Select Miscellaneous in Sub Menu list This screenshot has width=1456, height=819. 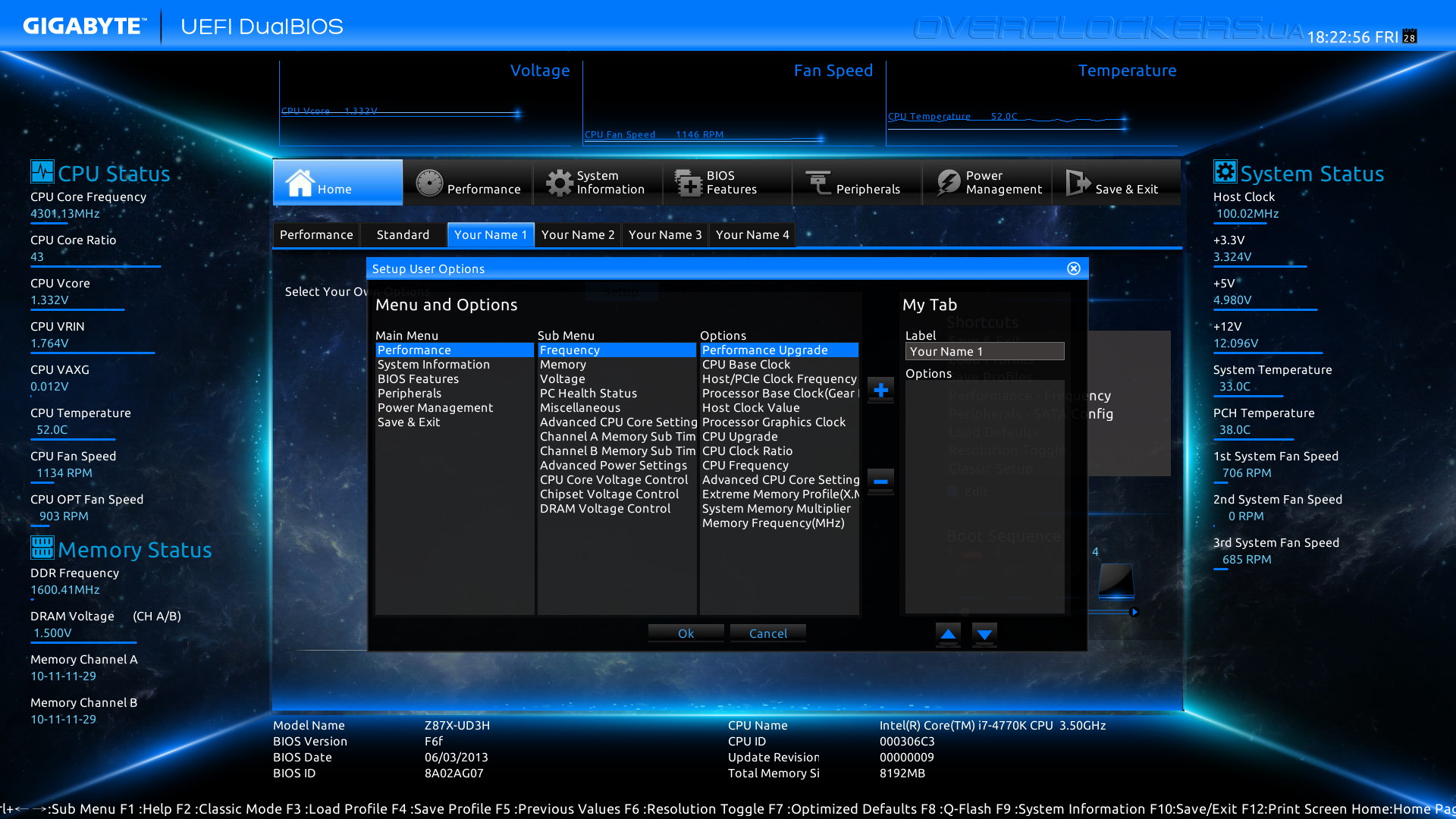(x=617, y=407)
